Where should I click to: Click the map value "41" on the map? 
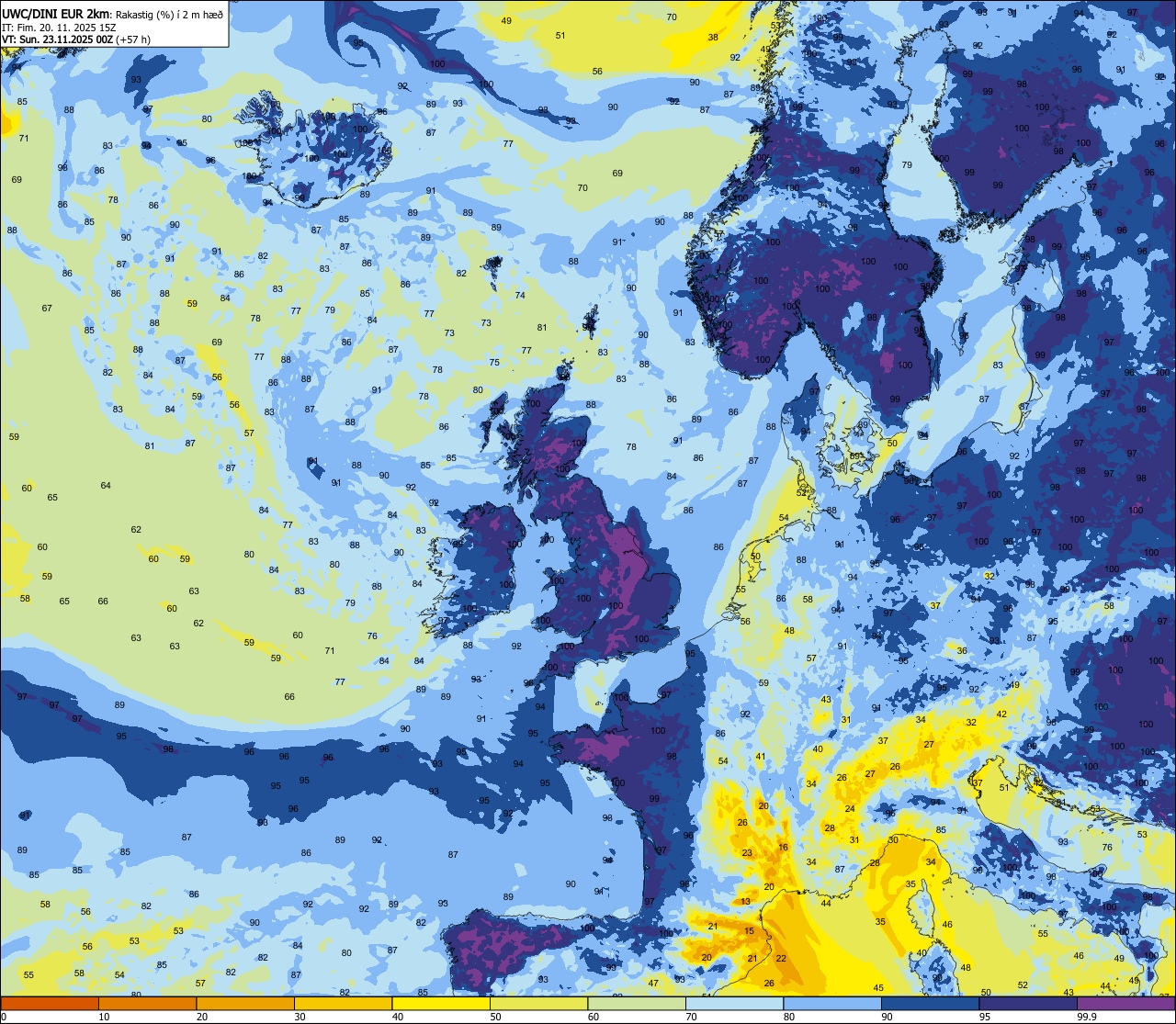760,756
